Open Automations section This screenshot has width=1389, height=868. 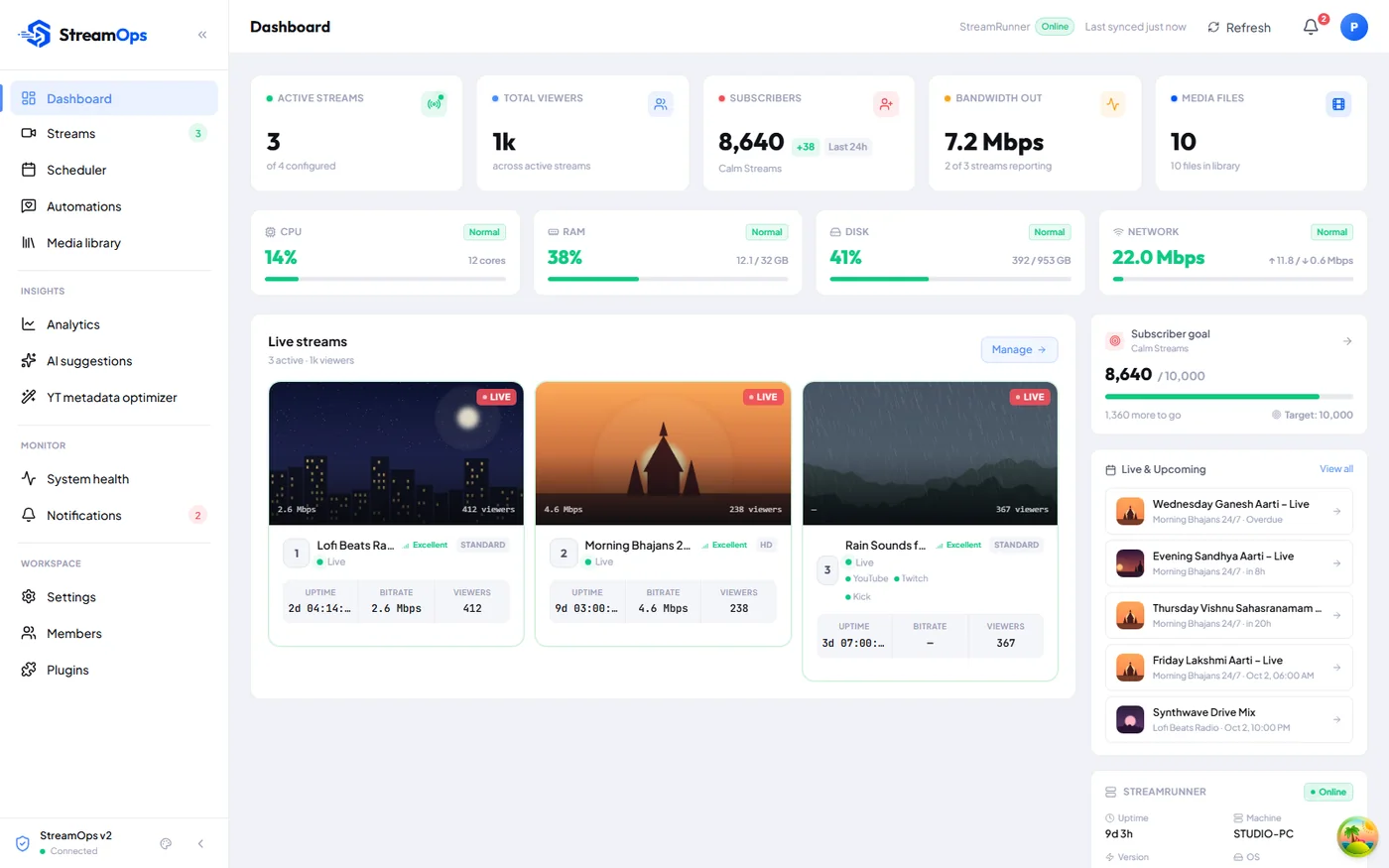pos(113,206)
